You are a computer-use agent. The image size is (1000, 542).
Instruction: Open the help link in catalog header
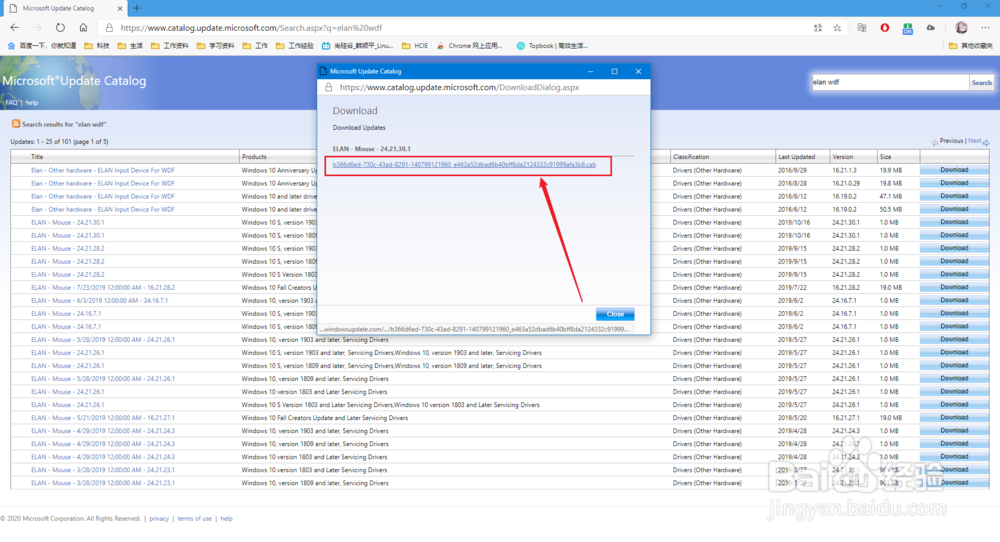(32, 103)
